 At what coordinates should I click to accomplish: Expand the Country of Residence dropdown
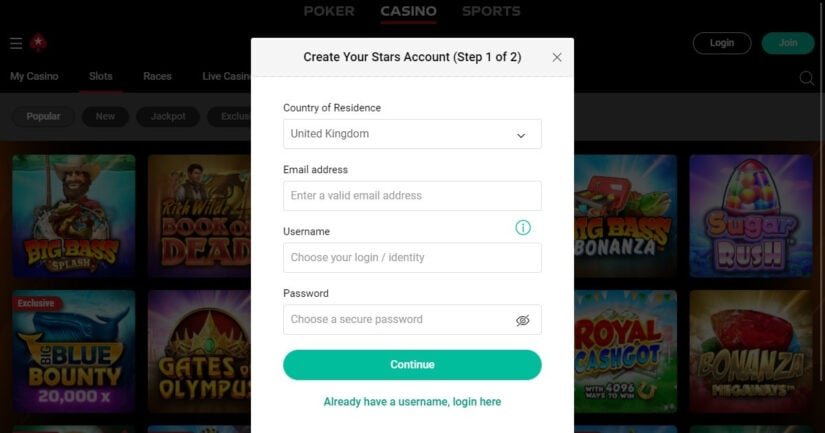click(x=412, y=134)
